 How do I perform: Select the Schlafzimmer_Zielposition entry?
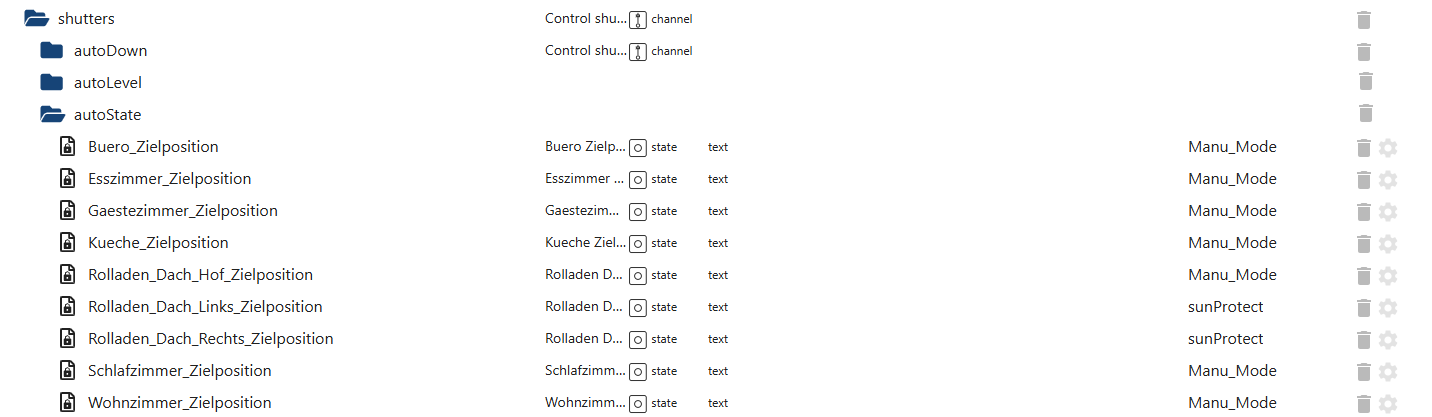tap(179, 371)
